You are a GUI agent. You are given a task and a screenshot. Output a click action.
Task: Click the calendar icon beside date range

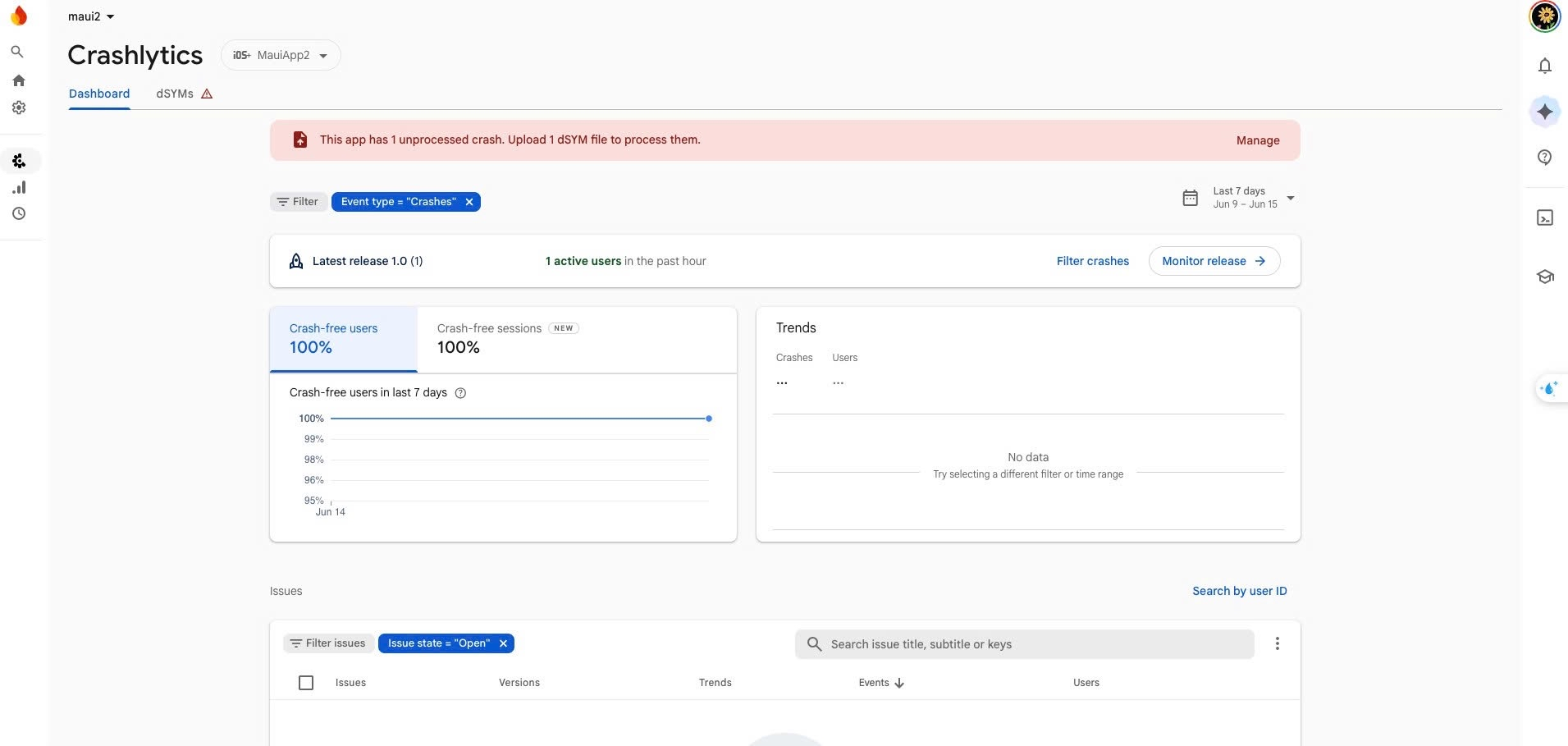[x=1190, y=198]
